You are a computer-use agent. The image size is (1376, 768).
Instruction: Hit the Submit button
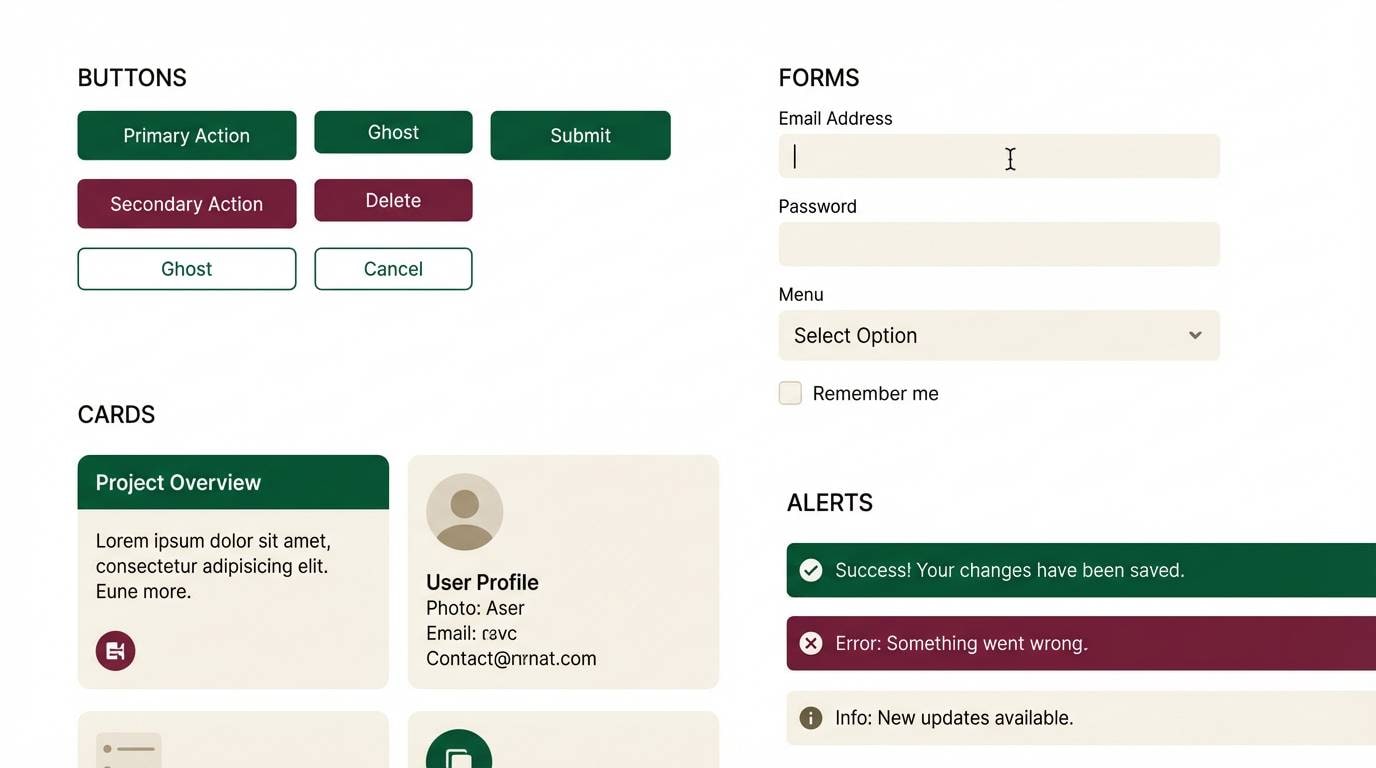pos(580,135)
